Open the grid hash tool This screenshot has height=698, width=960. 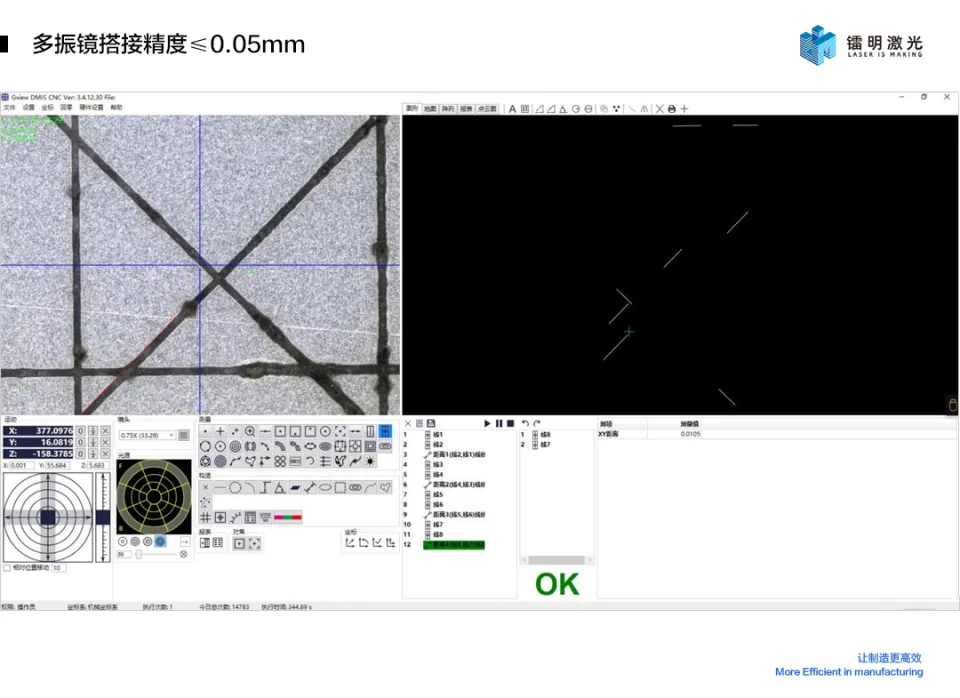pyautogui.click(x=205, y=517)
